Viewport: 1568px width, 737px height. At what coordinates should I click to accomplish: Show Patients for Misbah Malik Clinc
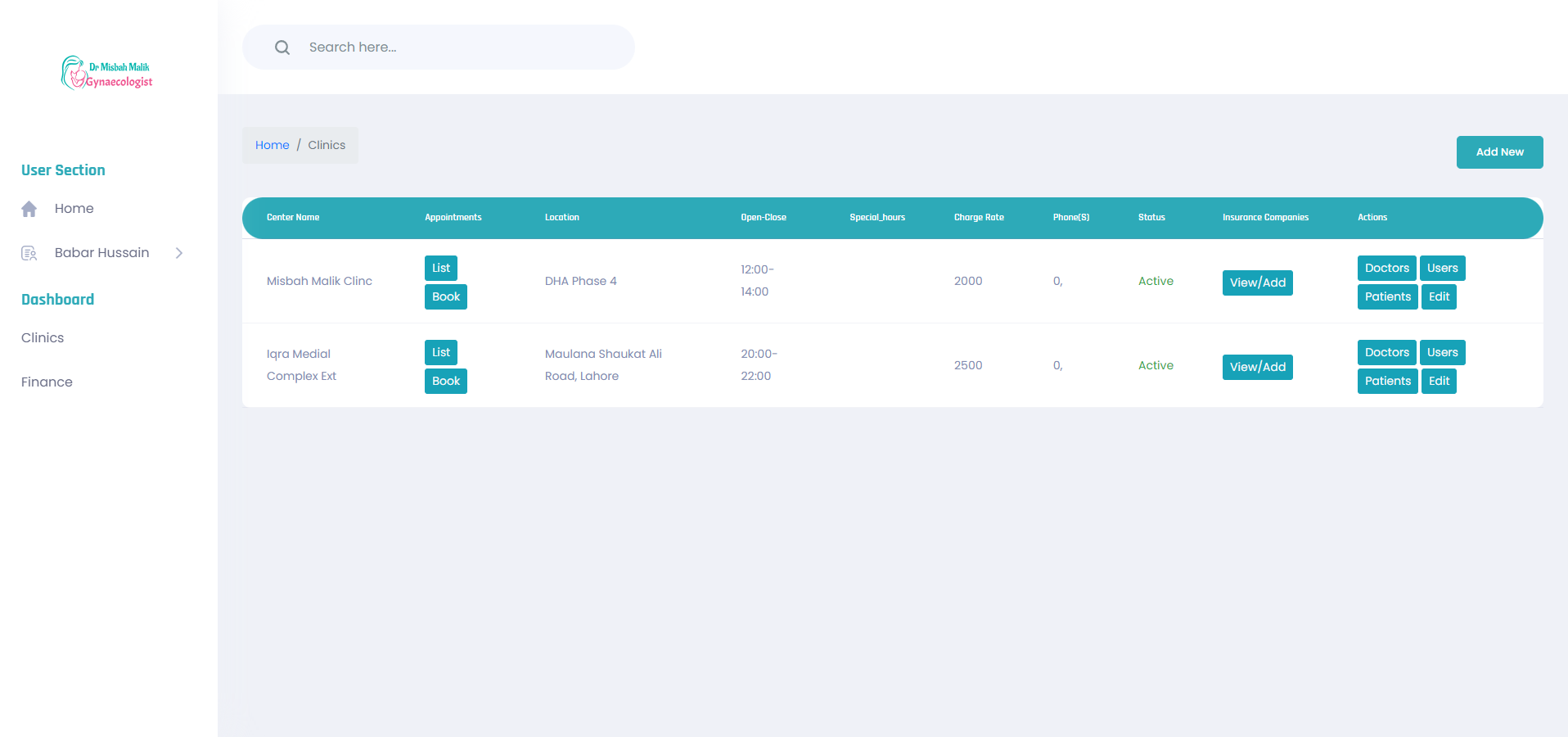[1387, 296]
